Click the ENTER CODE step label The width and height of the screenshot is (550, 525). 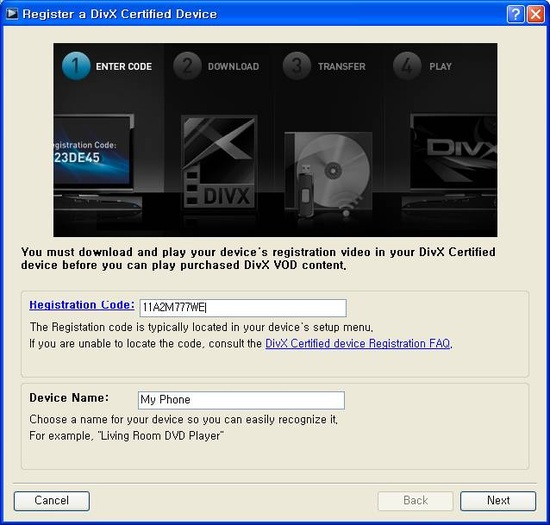click(124, 67)
